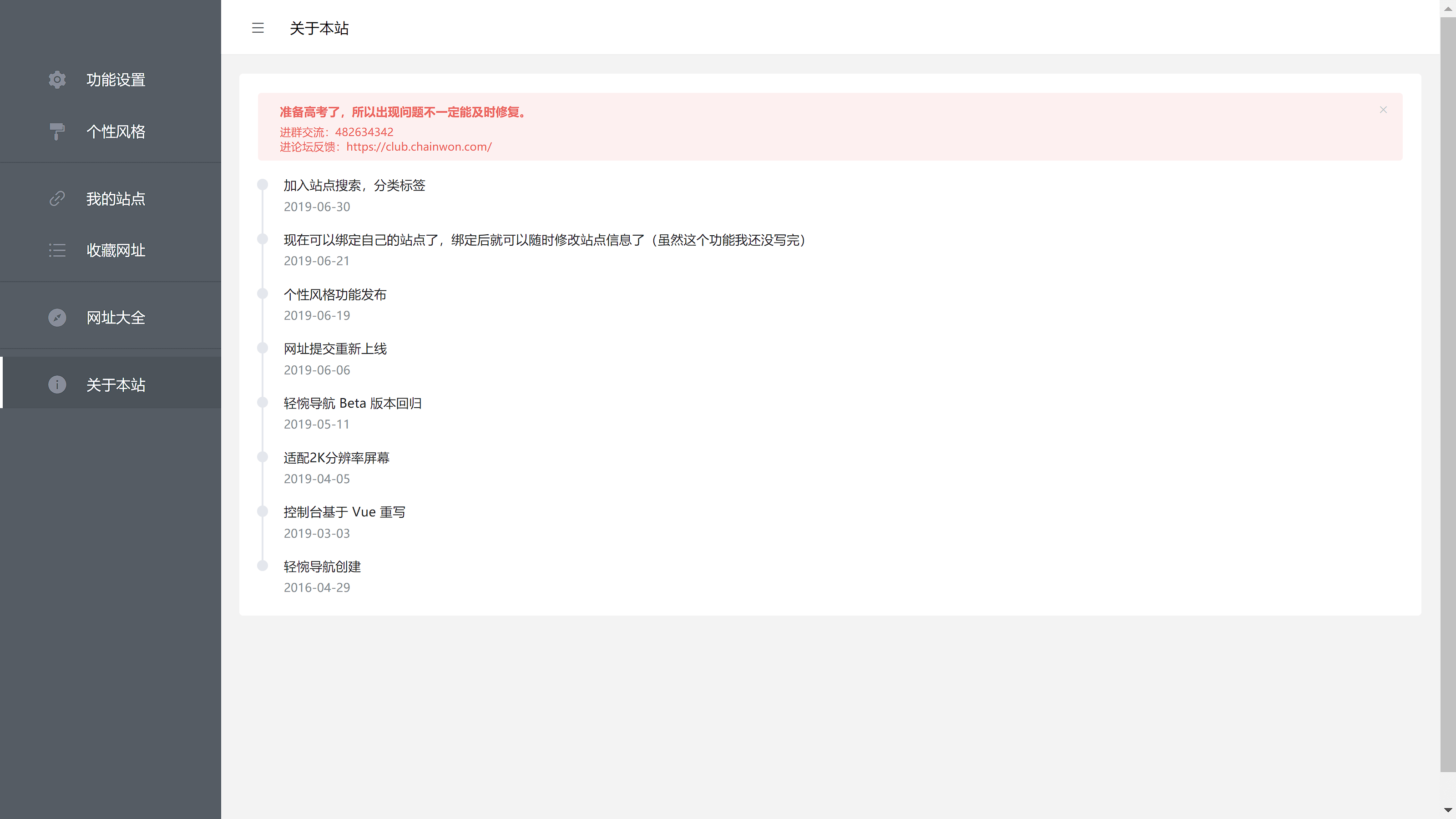Navigate to 网址大全 in the sidebar
The width and height of the screenshot is (1456, 819).
116,318
